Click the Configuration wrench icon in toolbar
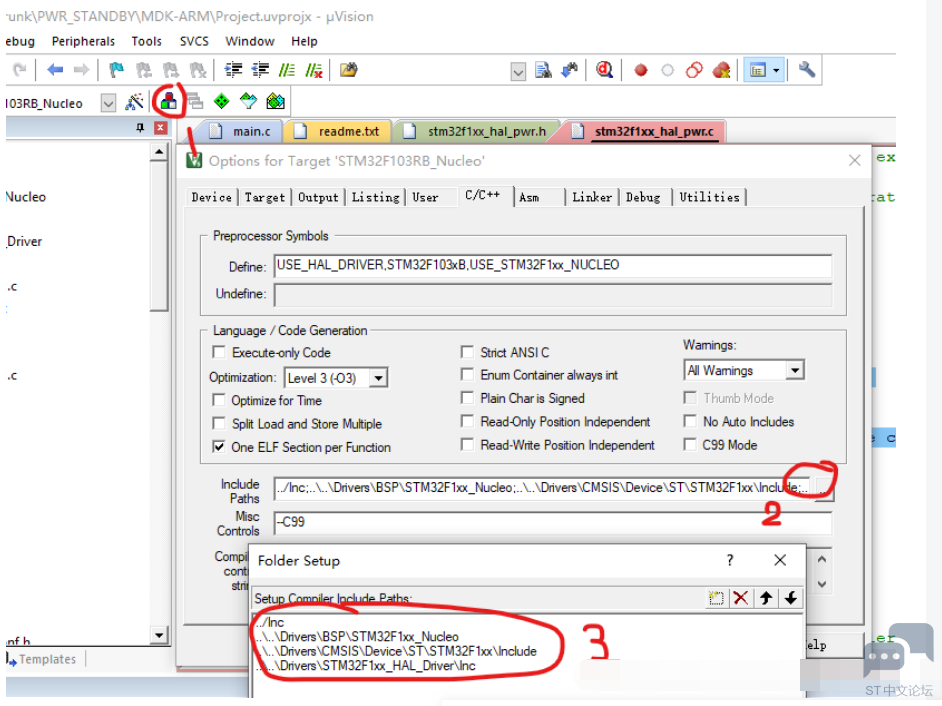This screenshot has height=706, width=942. pos(806,70)
